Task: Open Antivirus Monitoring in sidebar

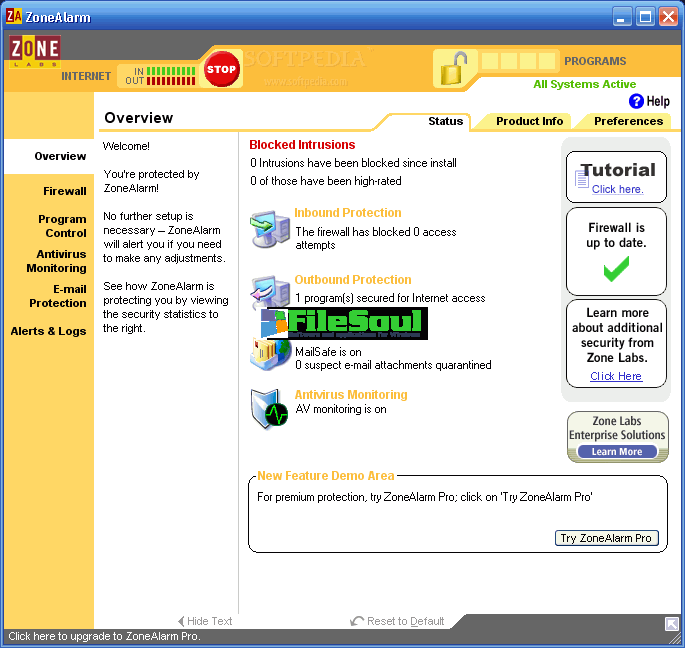Action: [56, 261]
